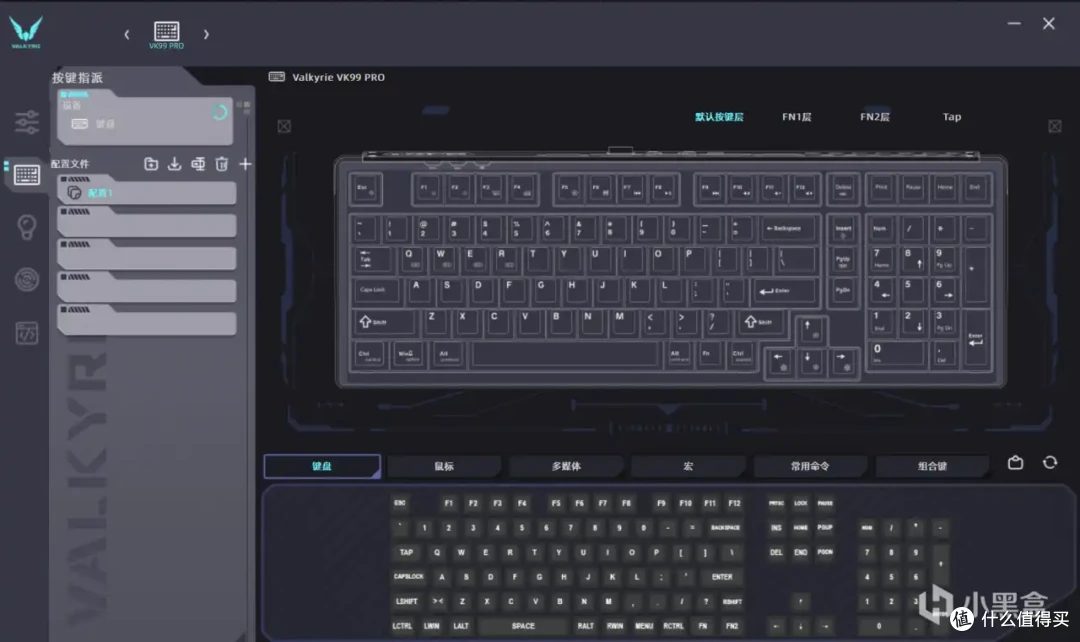Image resolution: width=1080 pixels, height=642 pixels.
Task: Select the up arrow key on diagram
Action: tap(811, 331)
